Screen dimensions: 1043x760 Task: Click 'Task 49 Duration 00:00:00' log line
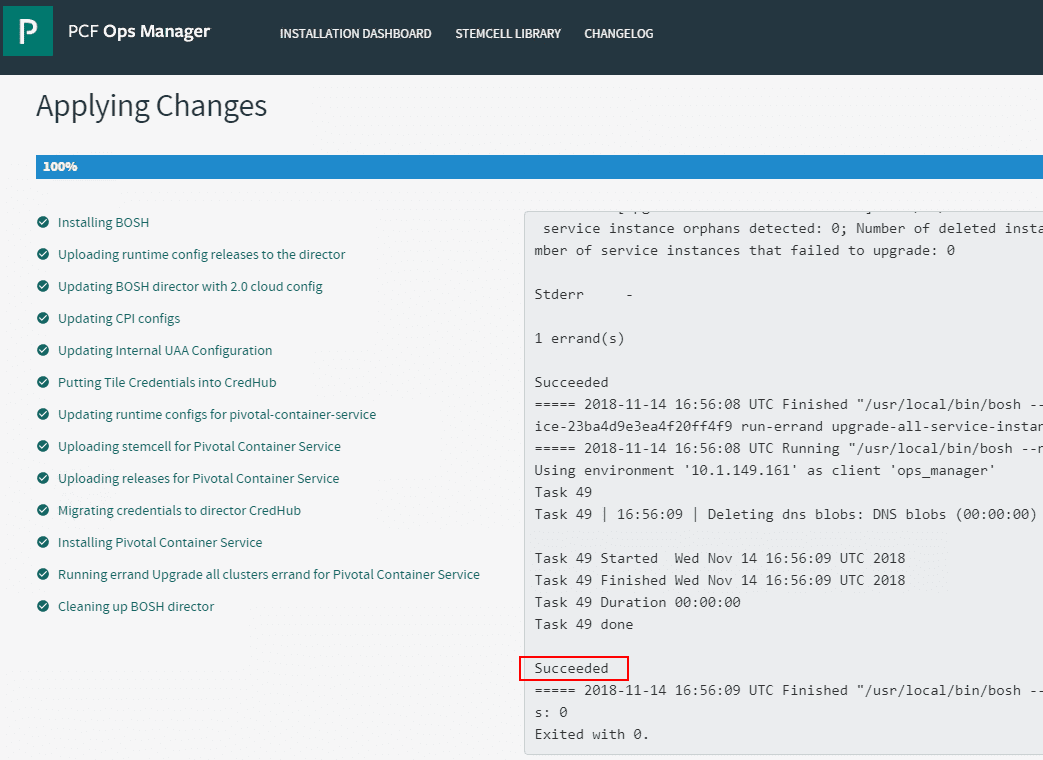[x=637, y=602]
